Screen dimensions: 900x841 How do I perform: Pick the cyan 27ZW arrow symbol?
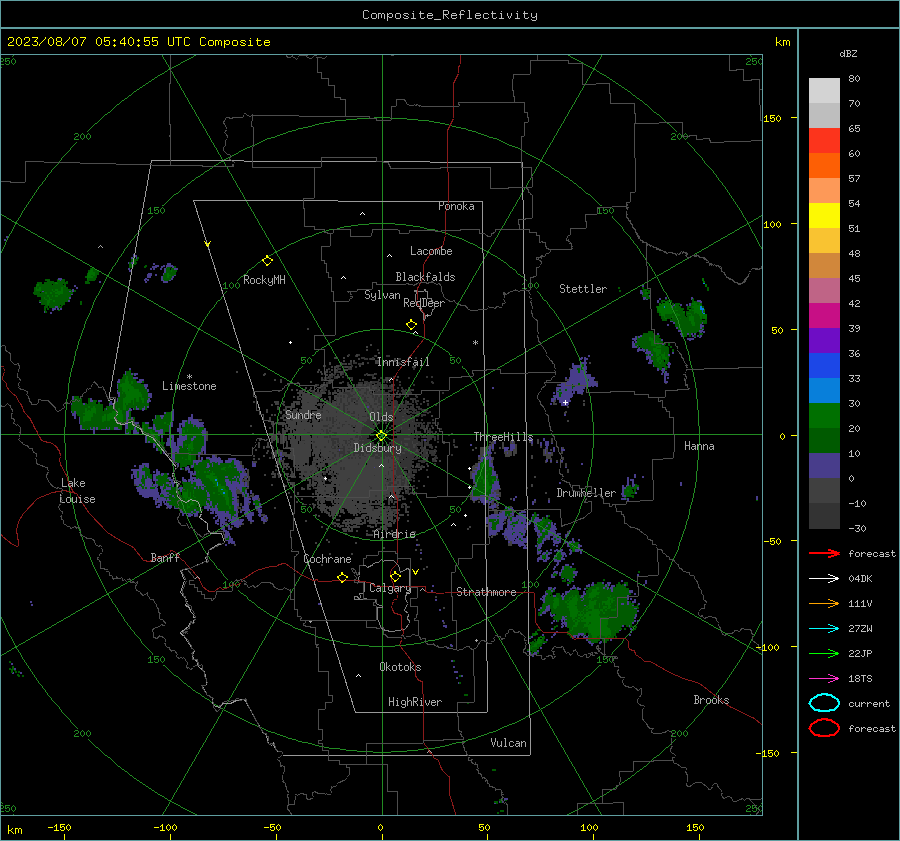[x=824, y=629]
